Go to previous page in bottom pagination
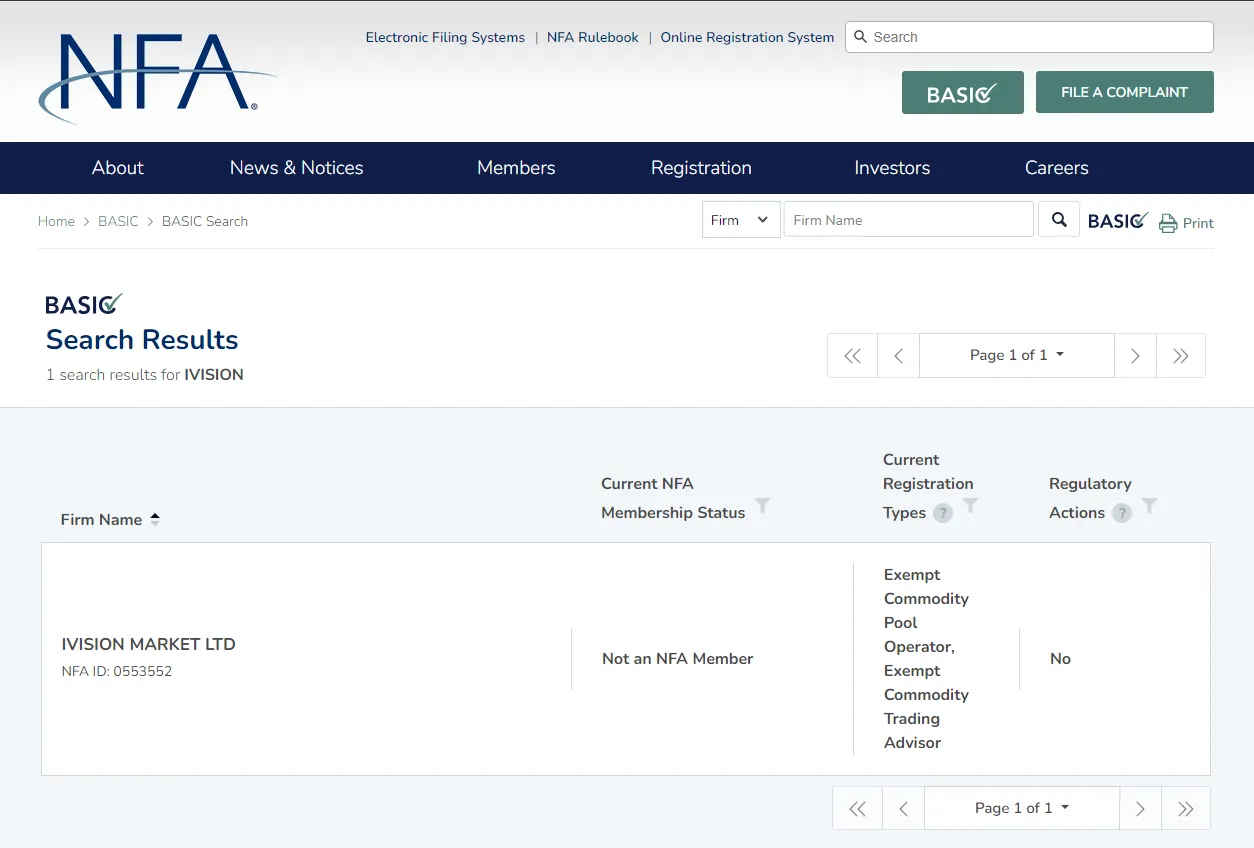1254x848 pixels. [903, 809]
